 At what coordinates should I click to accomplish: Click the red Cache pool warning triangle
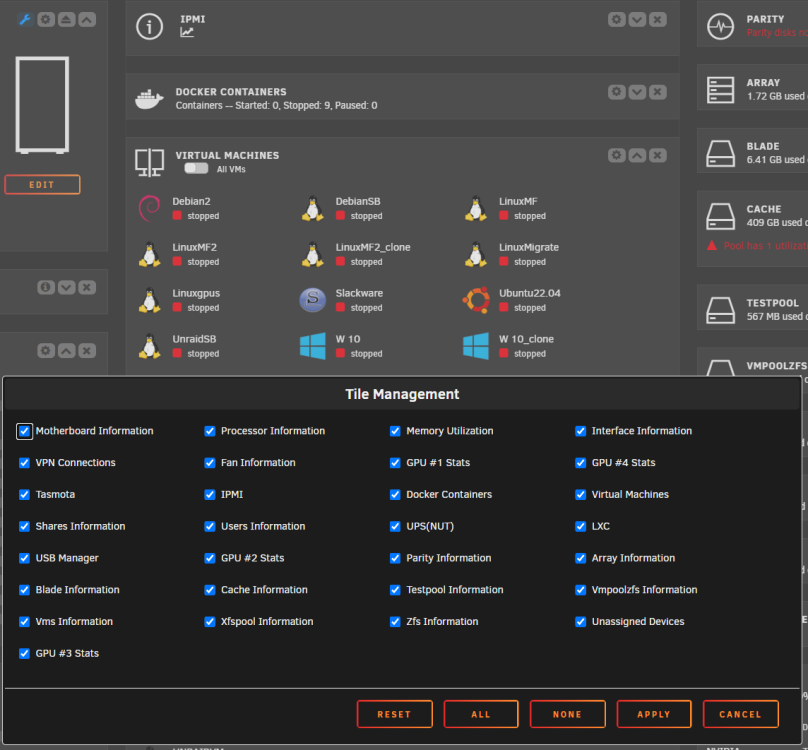[712, 245]
